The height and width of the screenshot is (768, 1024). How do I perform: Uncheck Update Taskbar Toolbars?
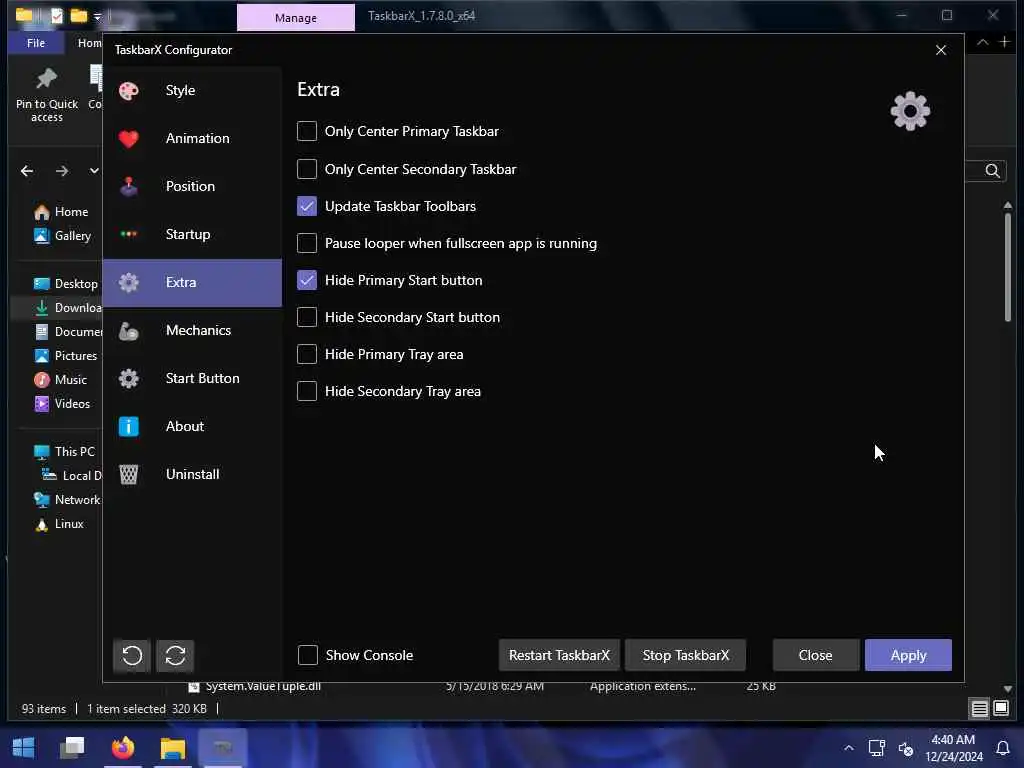click(307, 206)
